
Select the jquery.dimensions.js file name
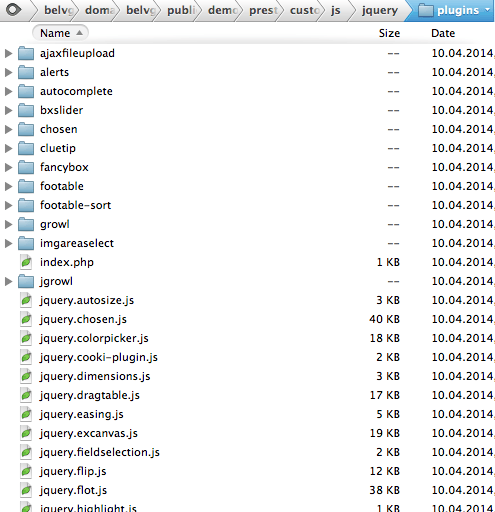(95, 376)
